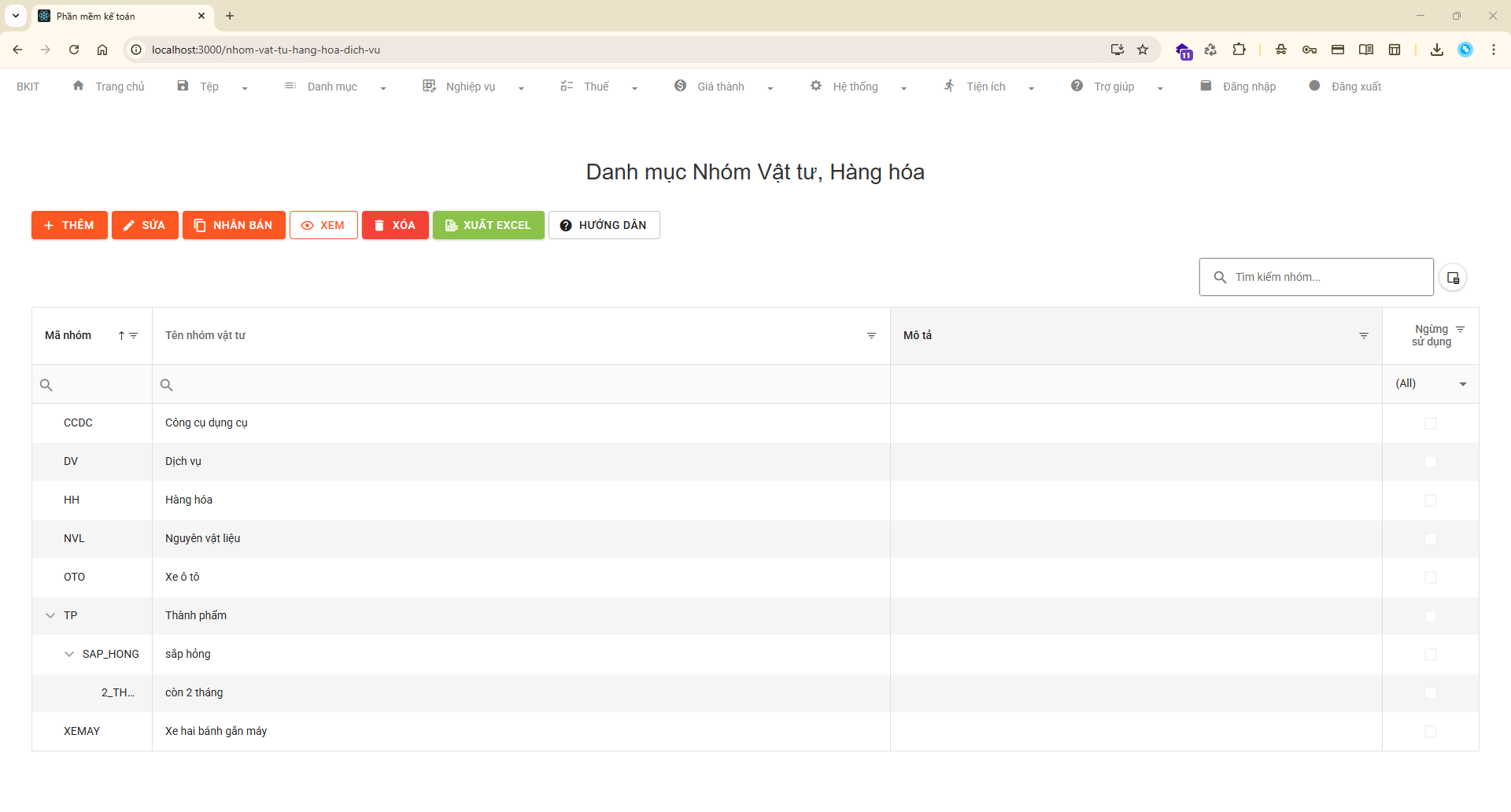The height and width of the screenshot is (812, 1511).
Task: Toggle Ngừng sử dụng checkbox for còn 2 tháng row
Action: [1431, 693]
